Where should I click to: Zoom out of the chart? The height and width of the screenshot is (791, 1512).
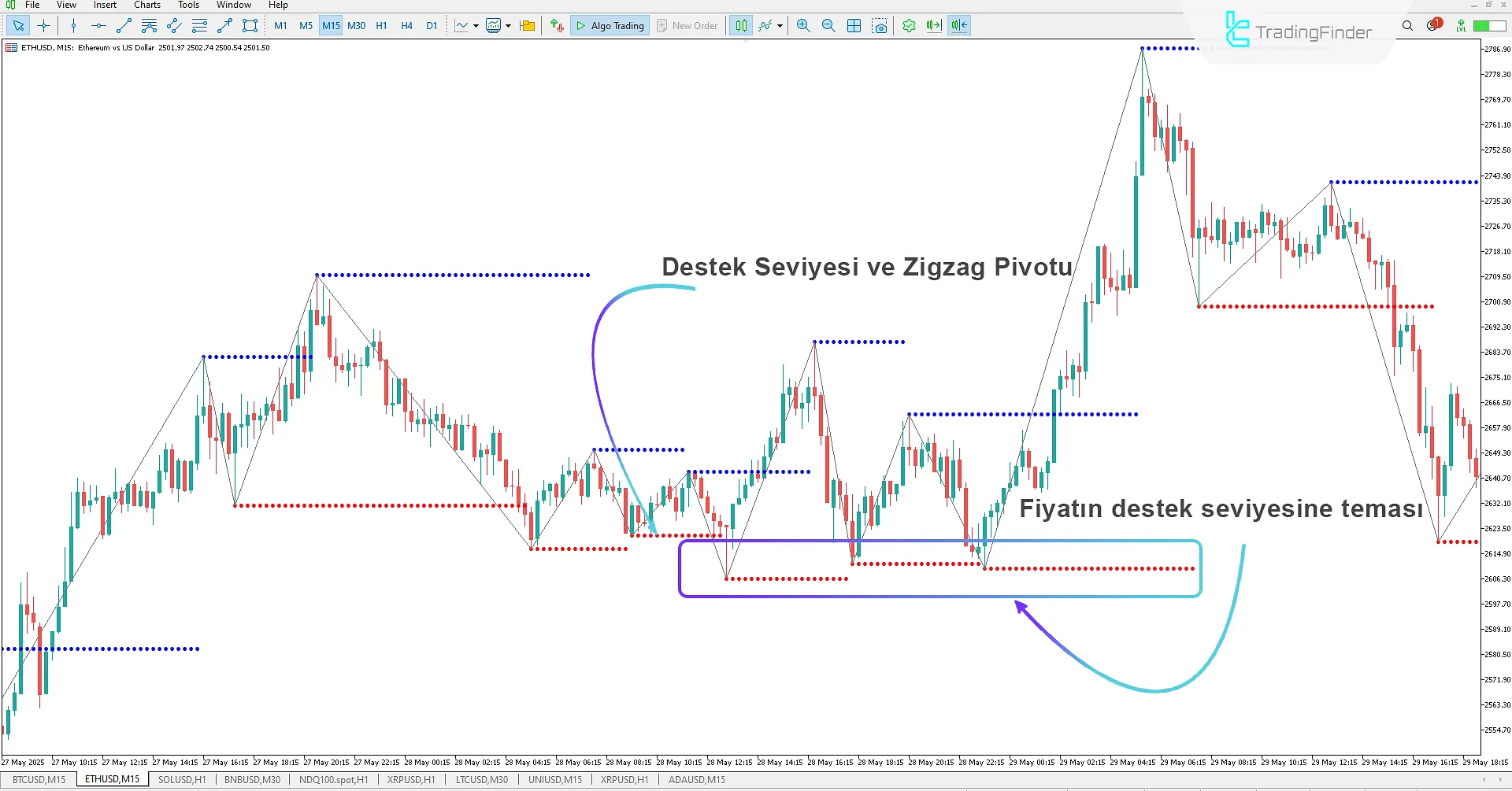(828, 25)
